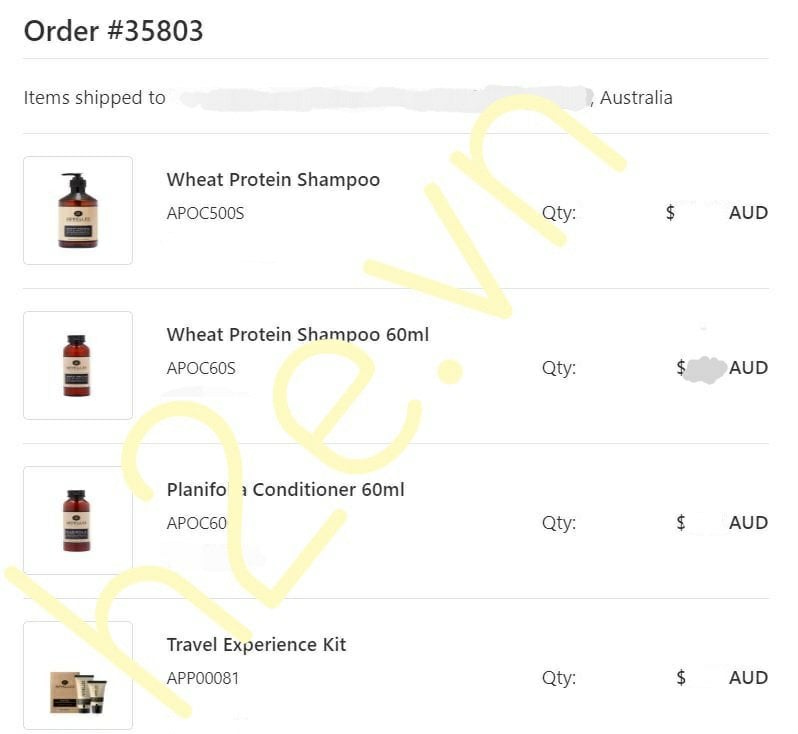798x734 pixels.
Task: Click the 'Items shipped to' label
Action: pyautogui.click(x=94, y=98)
